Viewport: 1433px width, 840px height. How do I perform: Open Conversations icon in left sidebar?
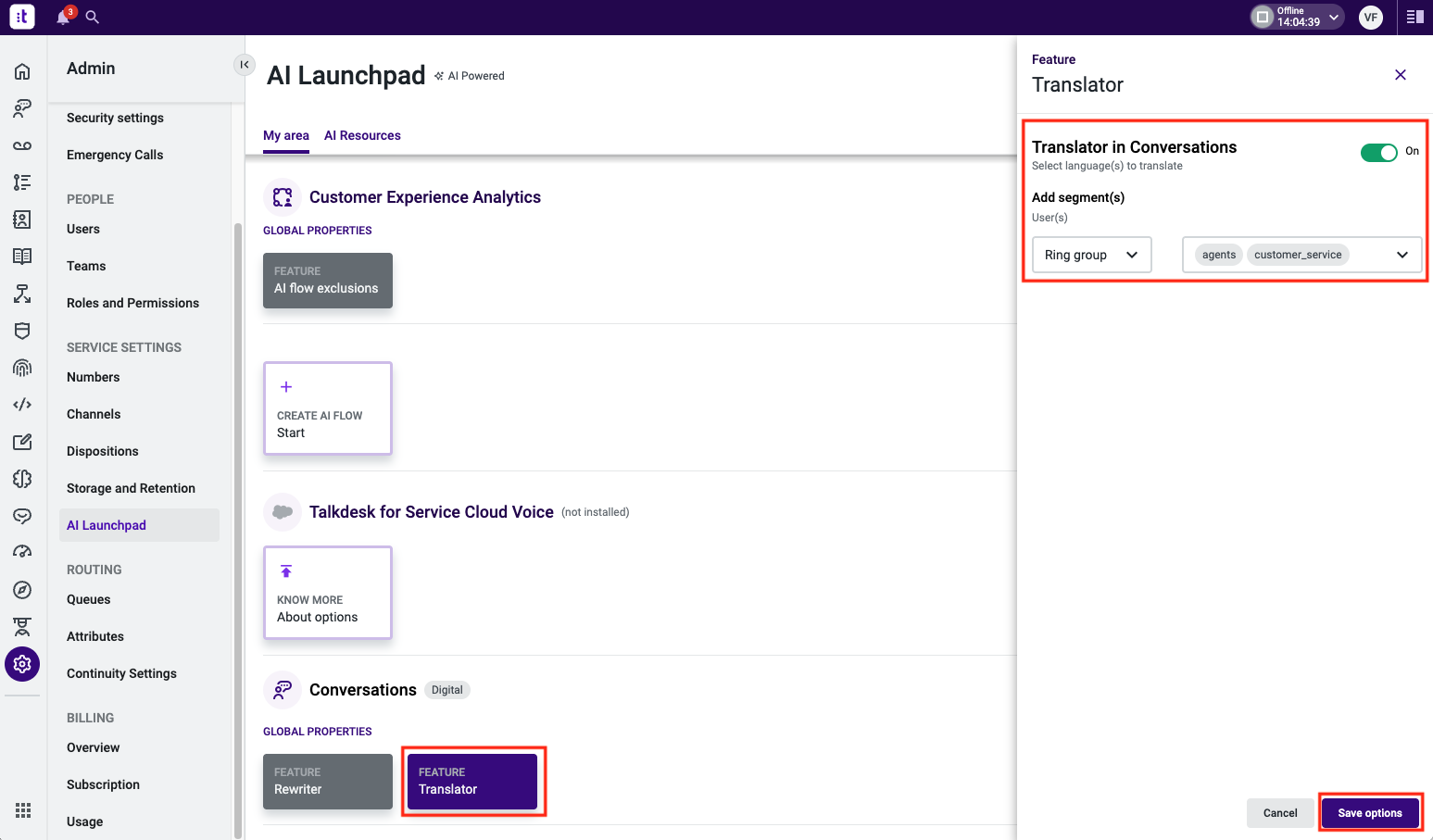[22, 108]
